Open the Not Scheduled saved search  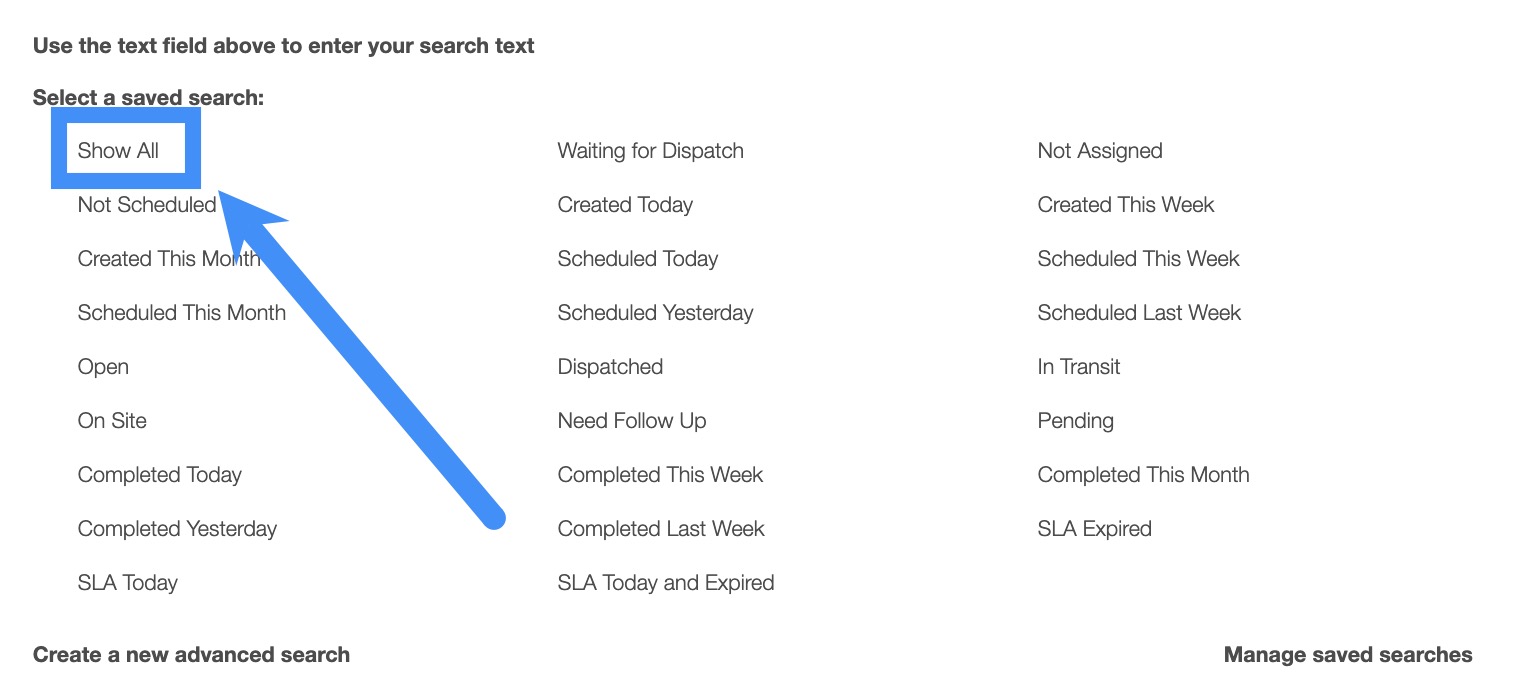(x=146, y=205)
